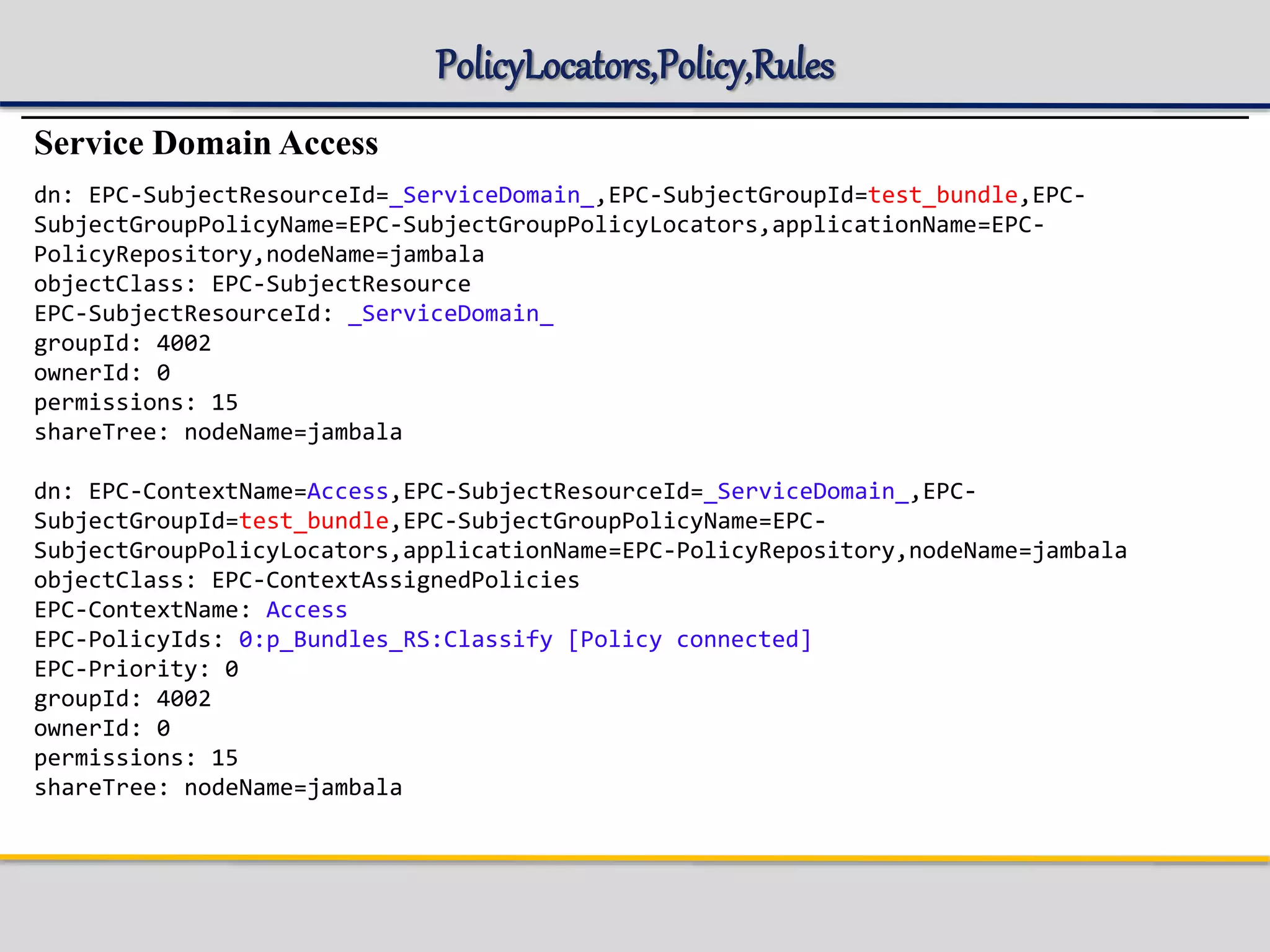This screenshot has height=952, width=1270.
Task: Select 'groupId: 4002' below the EPC-Priority line
Action: pyautogui.click(x=123, y=699)
